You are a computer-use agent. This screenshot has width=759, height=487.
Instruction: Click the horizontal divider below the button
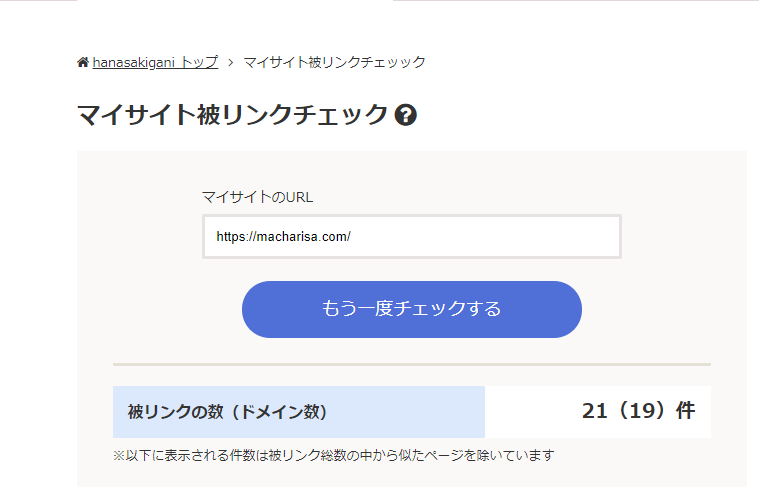tap(411, 364)
